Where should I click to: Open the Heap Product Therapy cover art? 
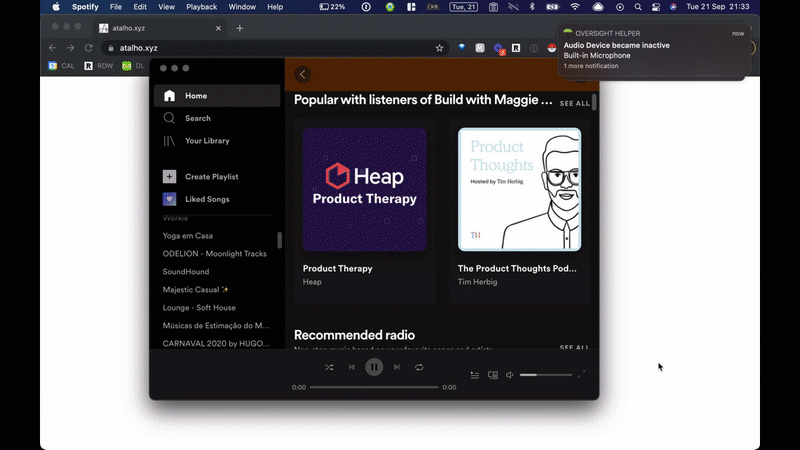tap(365, 189)
